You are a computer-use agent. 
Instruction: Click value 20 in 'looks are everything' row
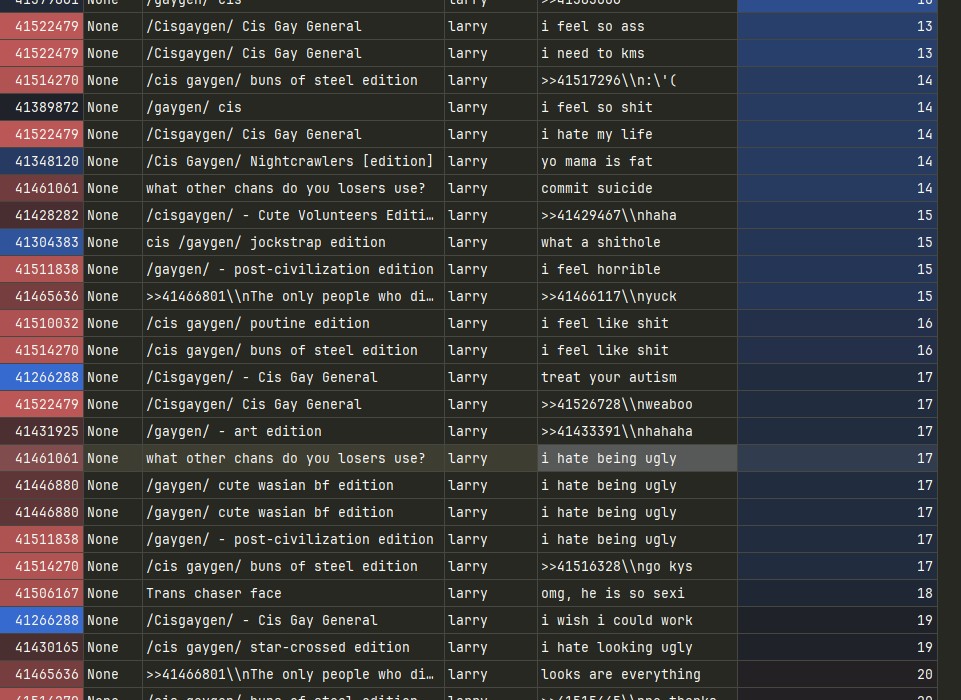(837, 674)
